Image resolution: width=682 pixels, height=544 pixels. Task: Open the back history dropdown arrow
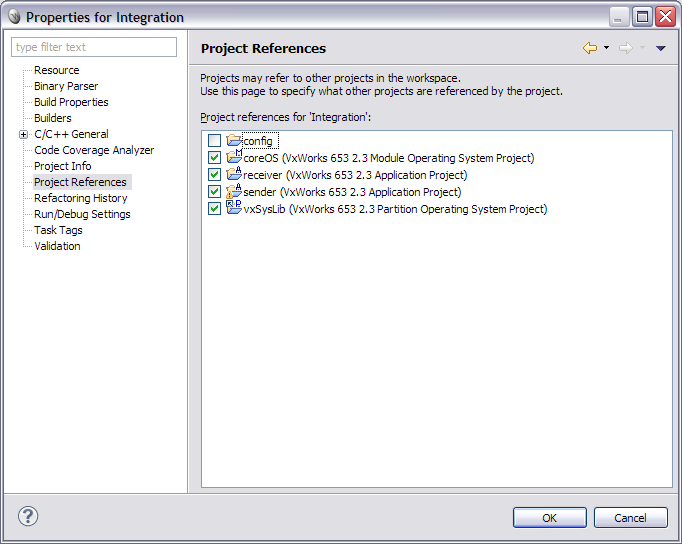(606, 48)
